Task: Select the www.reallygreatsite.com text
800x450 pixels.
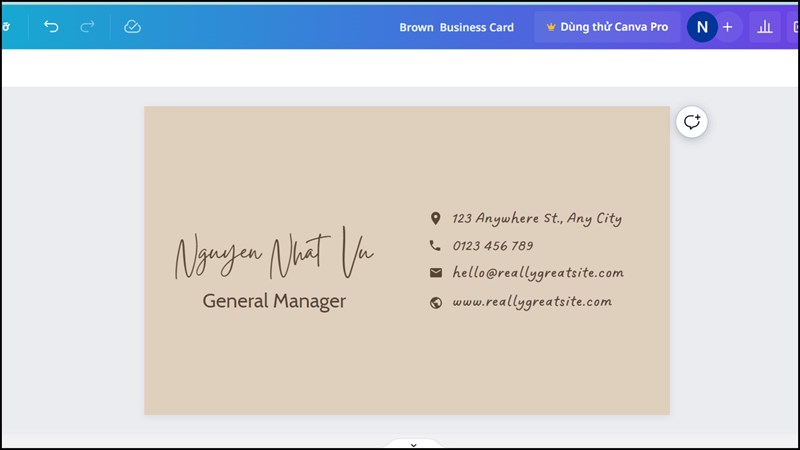Action: 532,302
